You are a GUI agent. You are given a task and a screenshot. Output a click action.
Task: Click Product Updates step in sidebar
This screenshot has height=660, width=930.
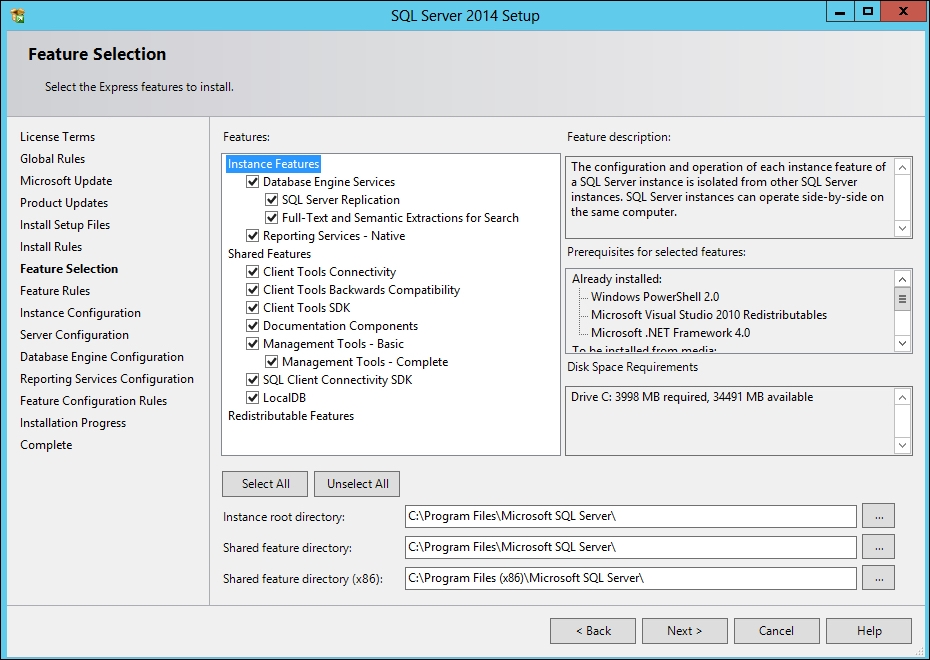(64, 203)
